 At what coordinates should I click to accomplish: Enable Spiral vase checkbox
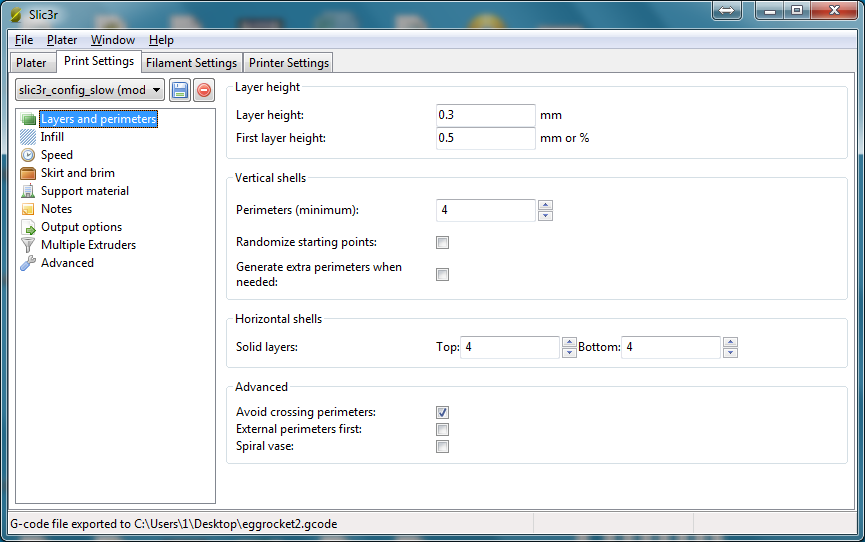(442, 447)
